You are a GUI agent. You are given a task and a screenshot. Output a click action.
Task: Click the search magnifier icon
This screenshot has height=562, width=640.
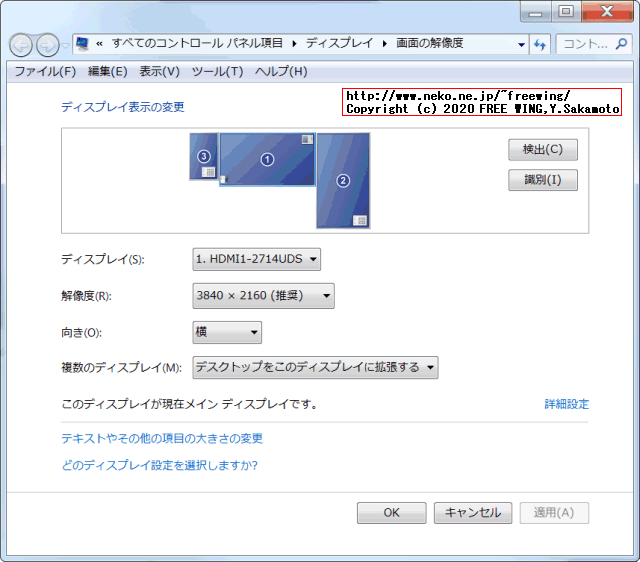(622, 43)
